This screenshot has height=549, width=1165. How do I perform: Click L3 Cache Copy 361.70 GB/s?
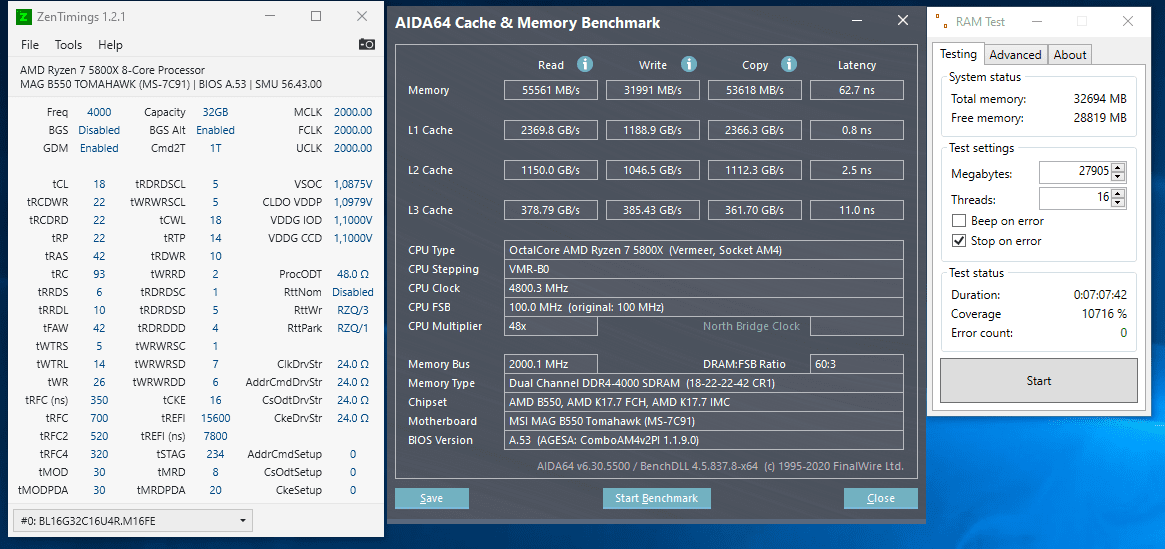[755, 211]
